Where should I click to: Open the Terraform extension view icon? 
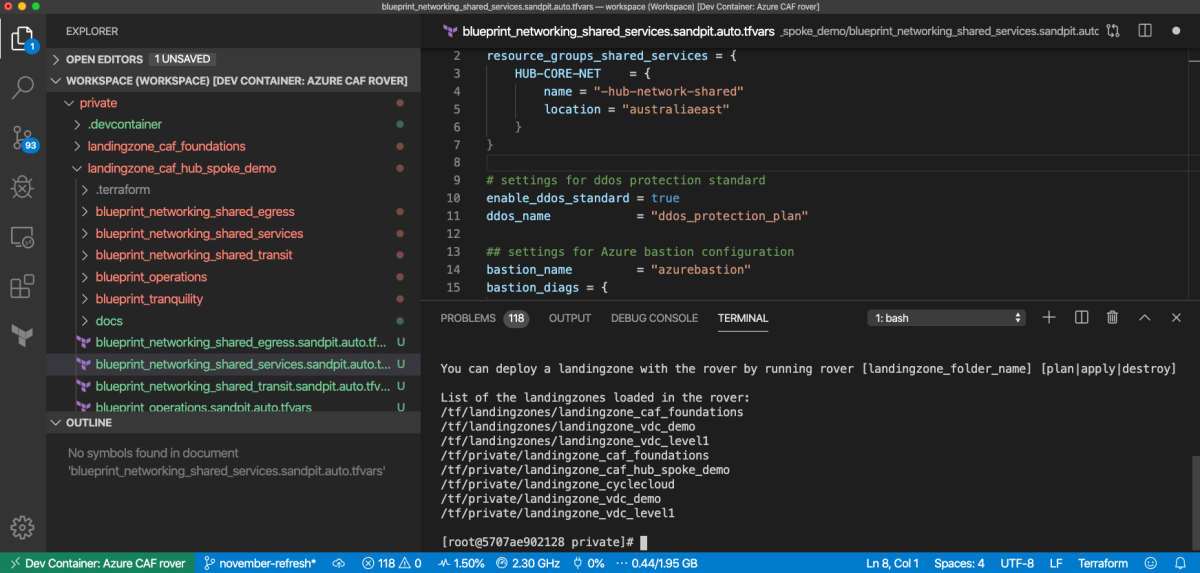[22, 335]
